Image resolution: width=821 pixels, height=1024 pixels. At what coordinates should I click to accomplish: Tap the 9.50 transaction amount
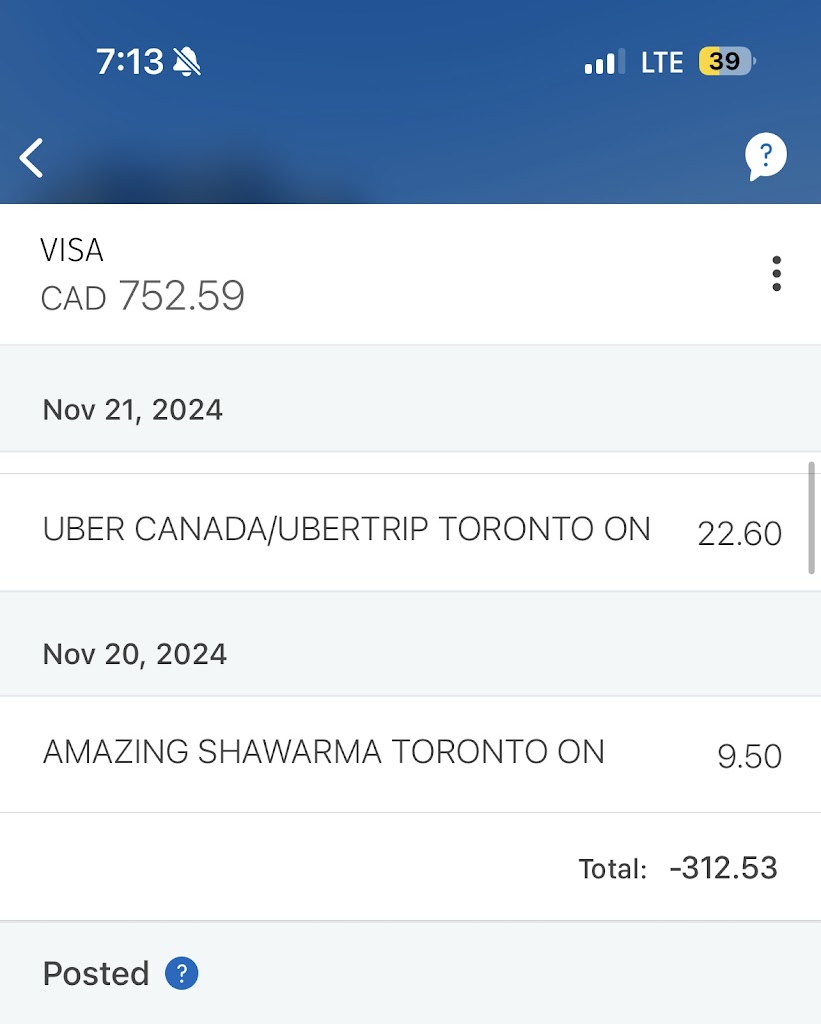click(749, 756)
